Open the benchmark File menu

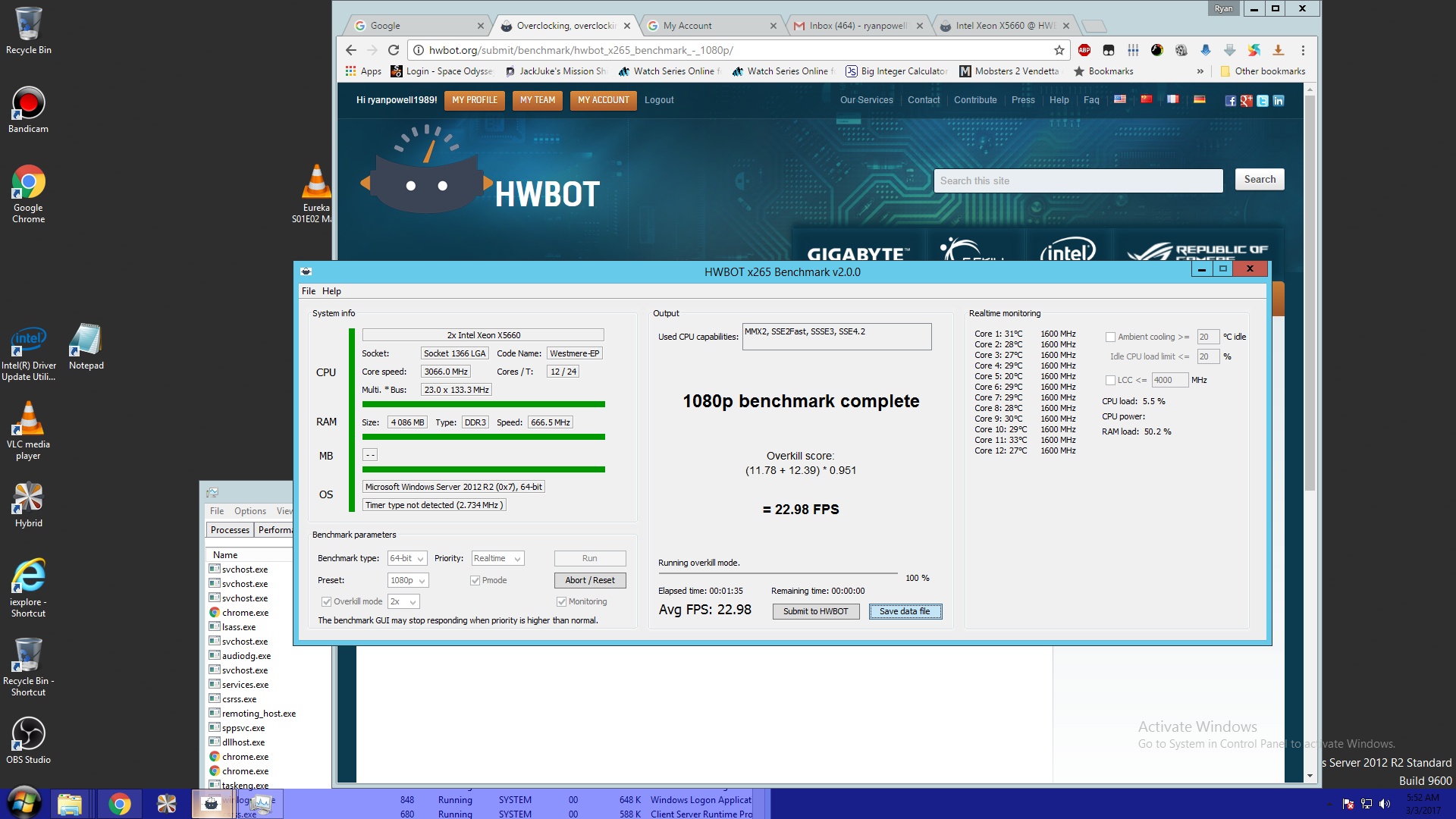click(309, 291)
